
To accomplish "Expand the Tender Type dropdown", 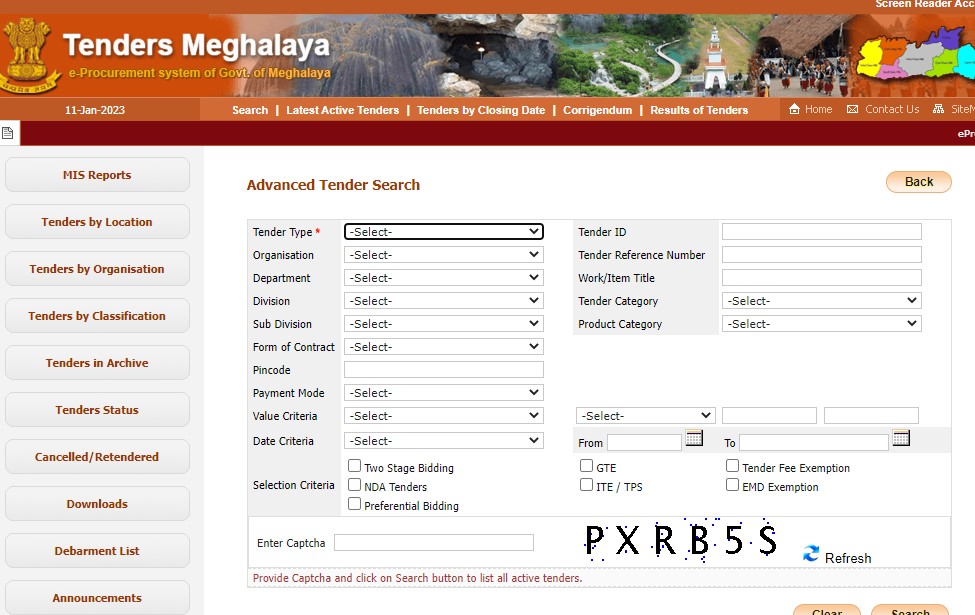I will click(x=443, y=232).
